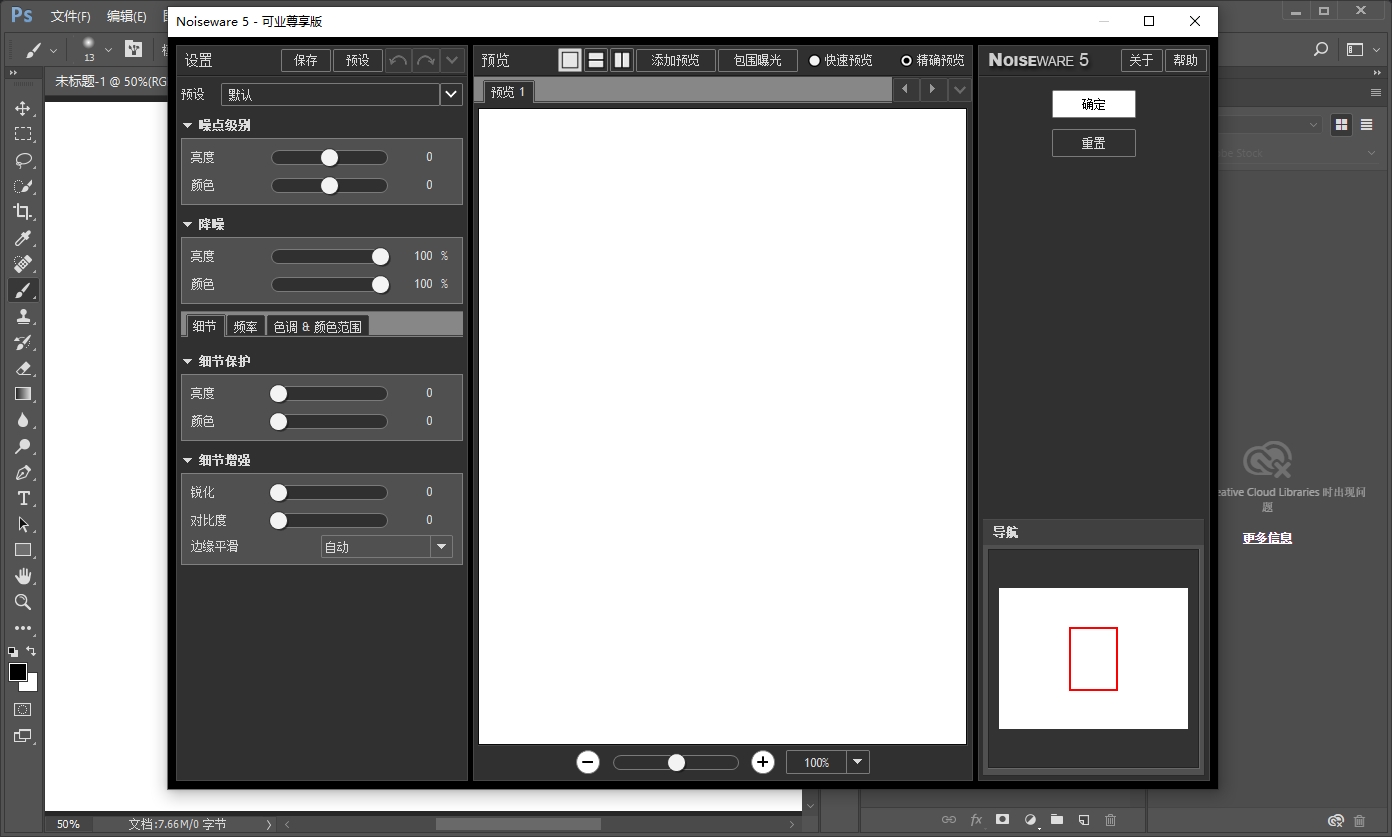Select the Rectangle shape tool
The height and width of the screenshot is (837, 1392).
[x=22, y=550]
